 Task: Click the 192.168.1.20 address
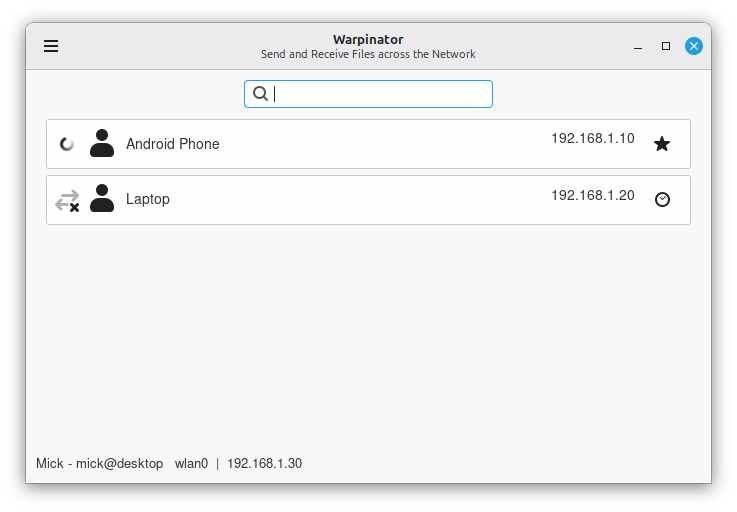(593, 195)
